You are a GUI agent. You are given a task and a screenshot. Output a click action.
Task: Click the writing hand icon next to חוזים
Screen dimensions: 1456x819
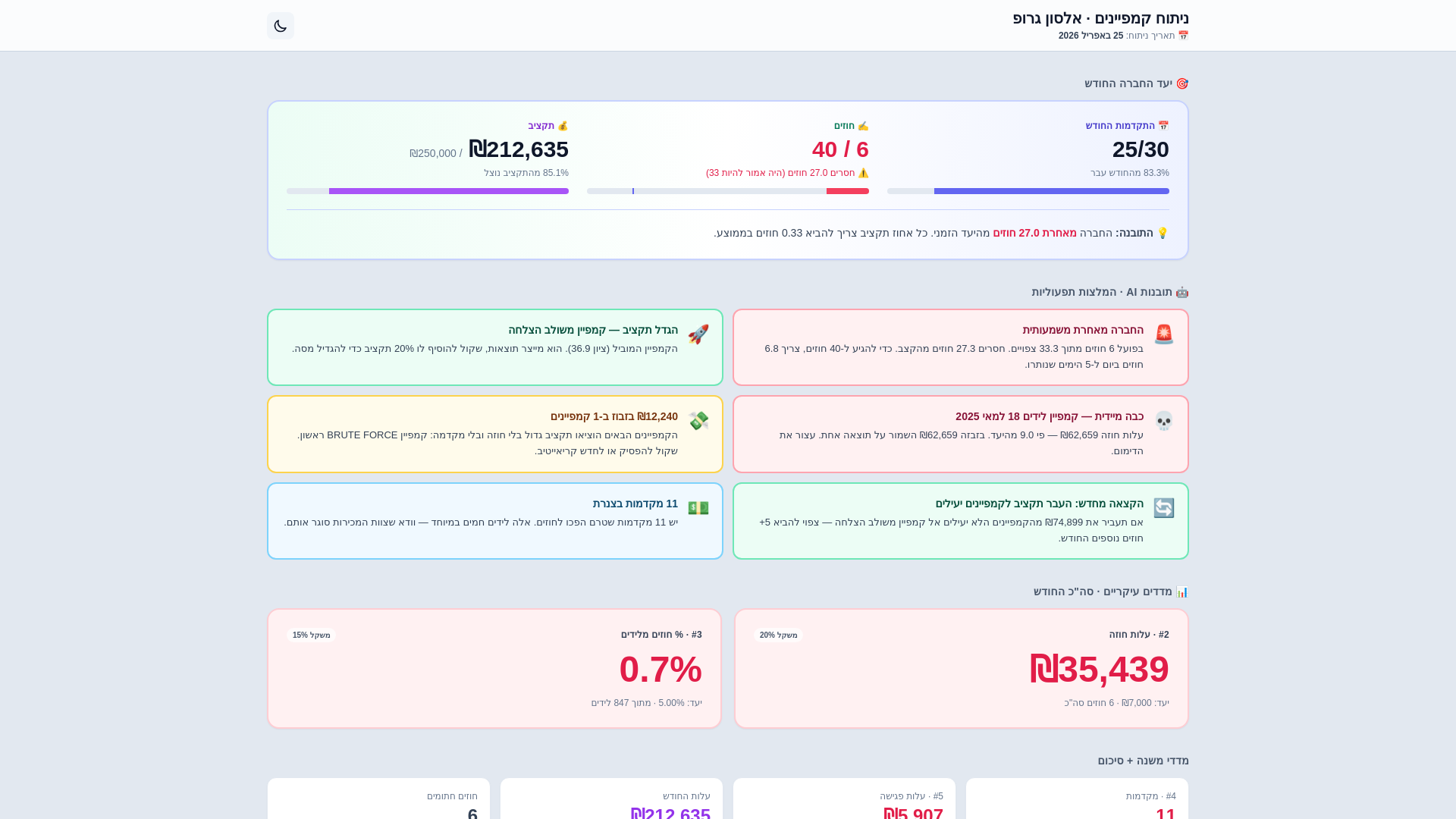(x=863, y=126)
